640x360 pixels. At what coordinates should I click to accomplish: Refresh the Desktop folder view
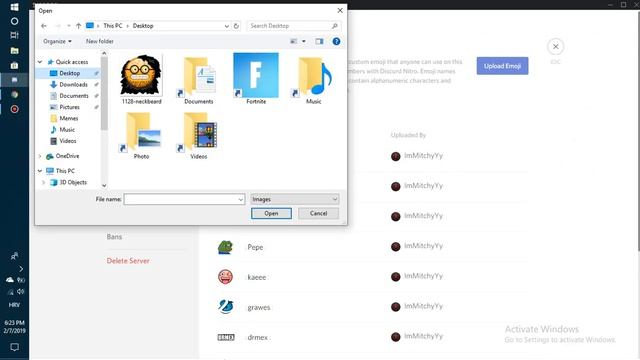(236, 26)
